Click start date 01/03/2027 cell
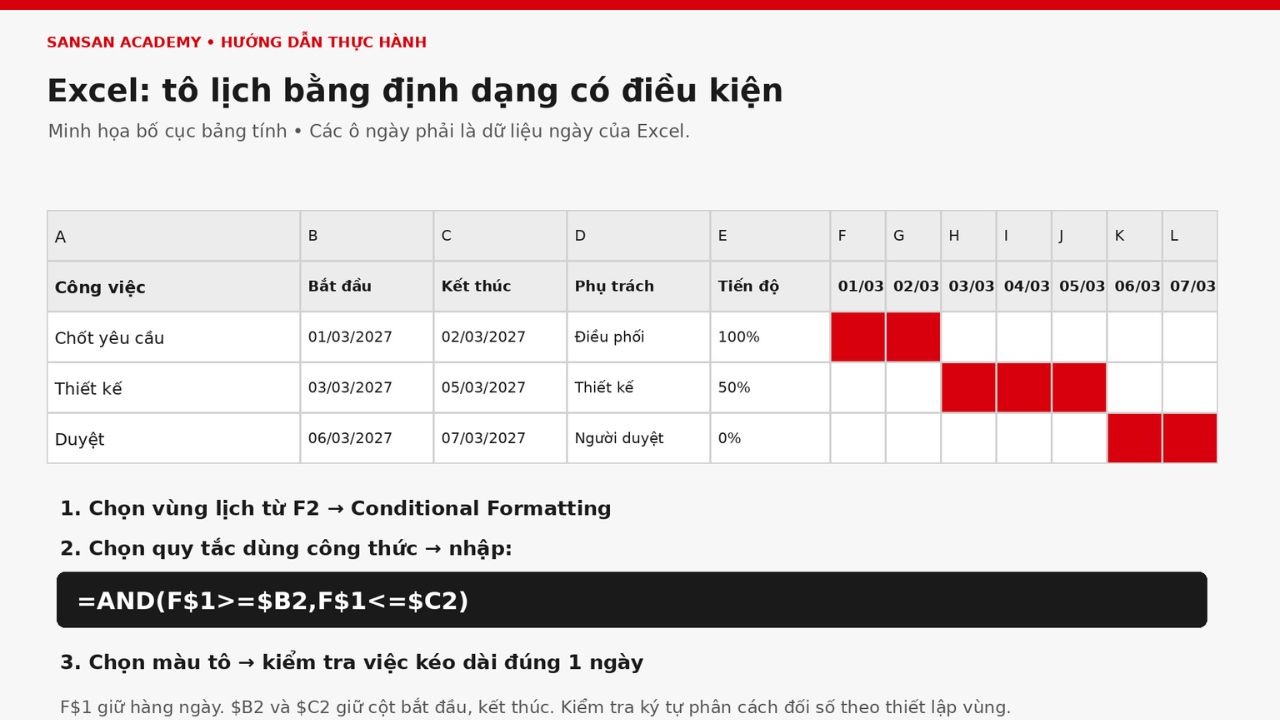Image resolution: width=1280 pixels, height=720 pixels. [x=367, y=337]
